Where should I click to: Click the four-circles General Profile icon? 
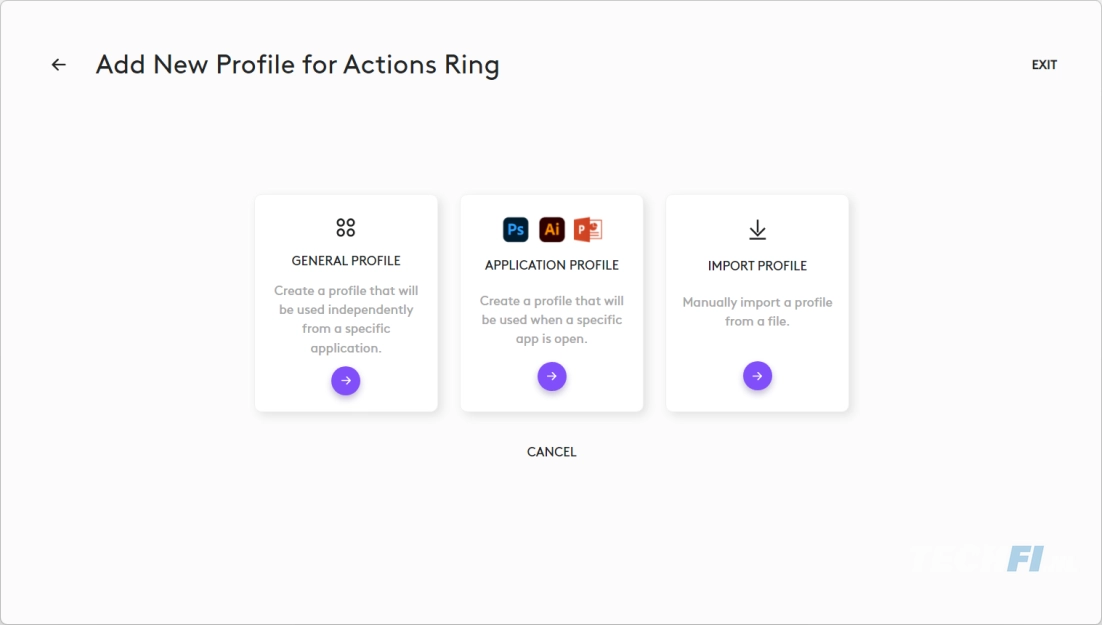pyautogui.click(x=346, y=227)
